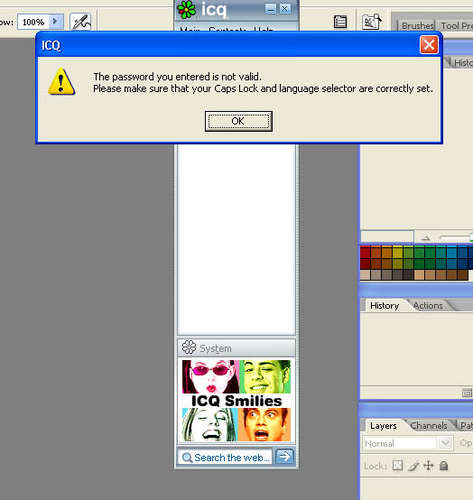
Task: Select the History tab beside Actions
Action: 384,306
